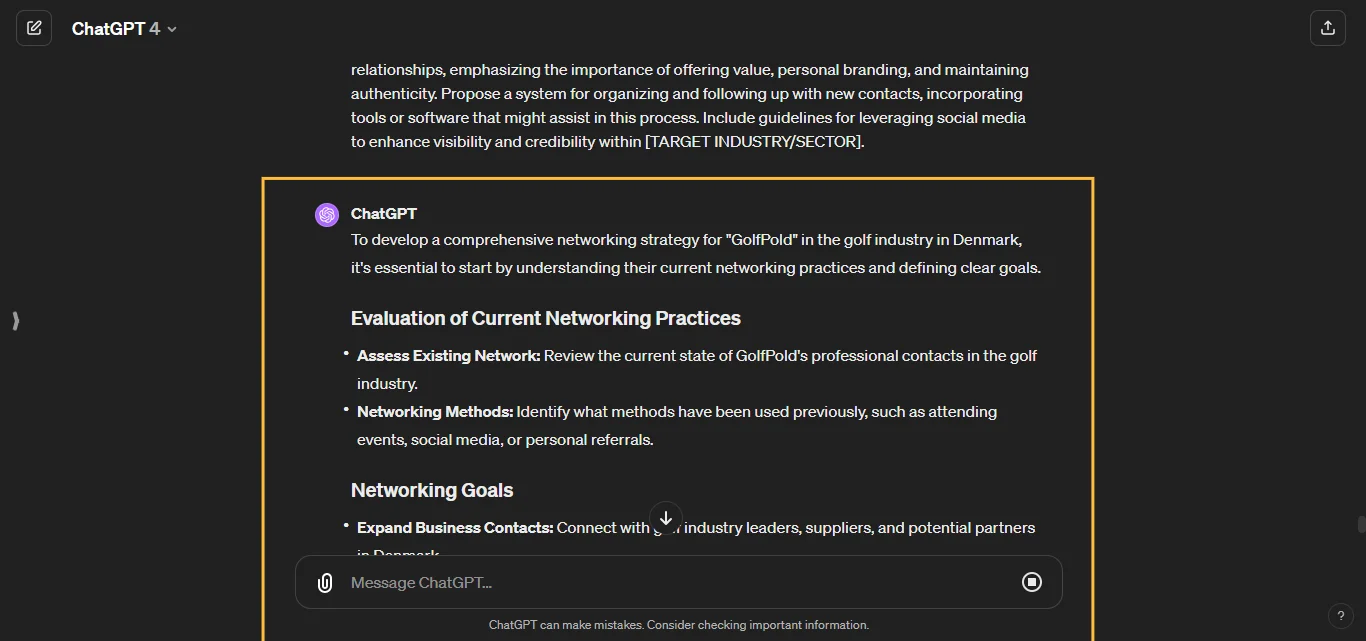The width and height of the screenshot is (1366, 641).
Task: Open help using the question mark icon
Action: pos(1341,616)
